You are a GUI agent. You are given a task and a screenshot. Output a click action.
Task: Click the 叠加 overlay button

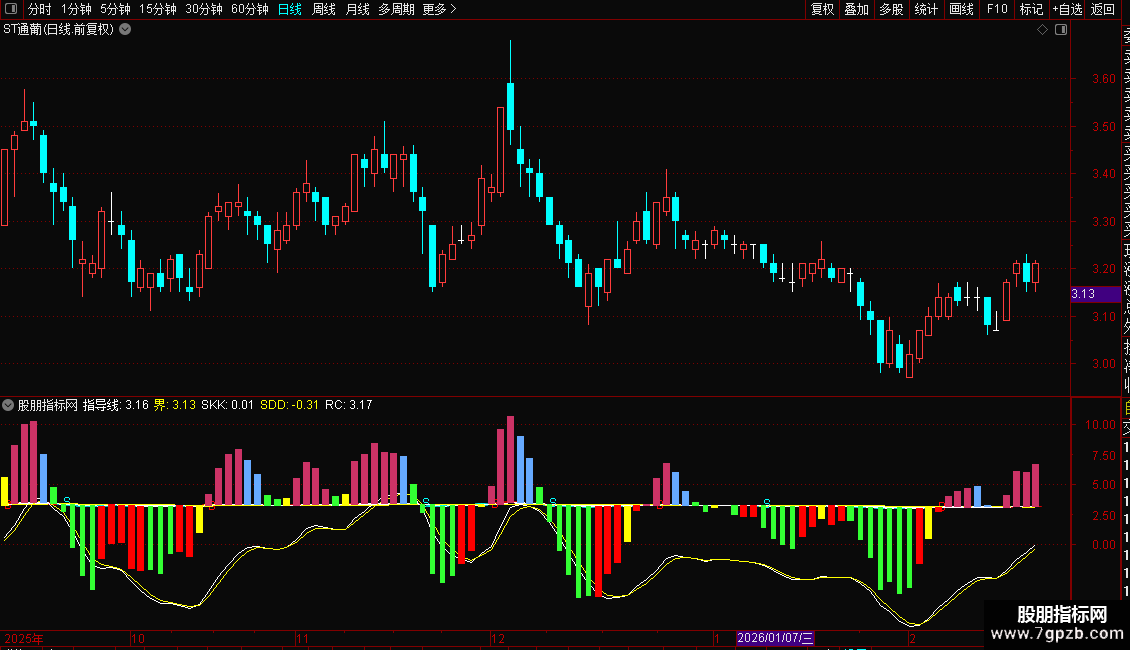coord(857,9)
